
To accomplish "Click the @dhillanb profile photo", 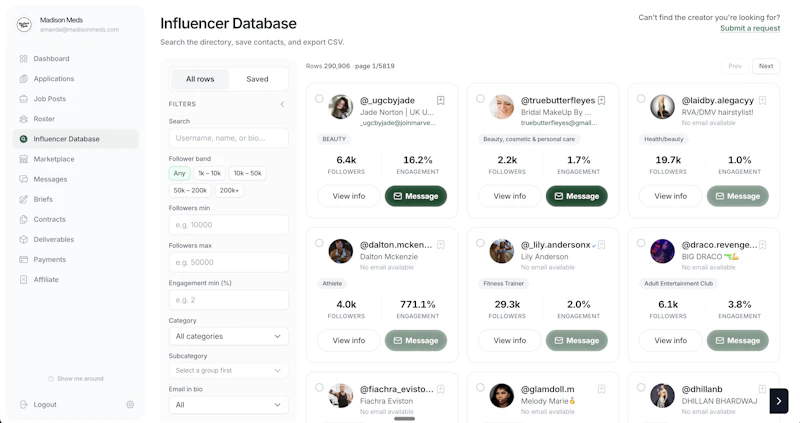I will tap(662, 395).
